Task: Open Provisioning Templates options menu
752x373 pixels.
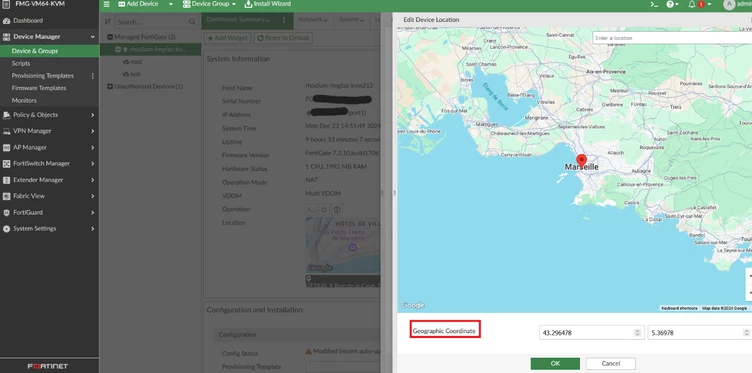Action: pyautogui.click(x=93, y=76)
